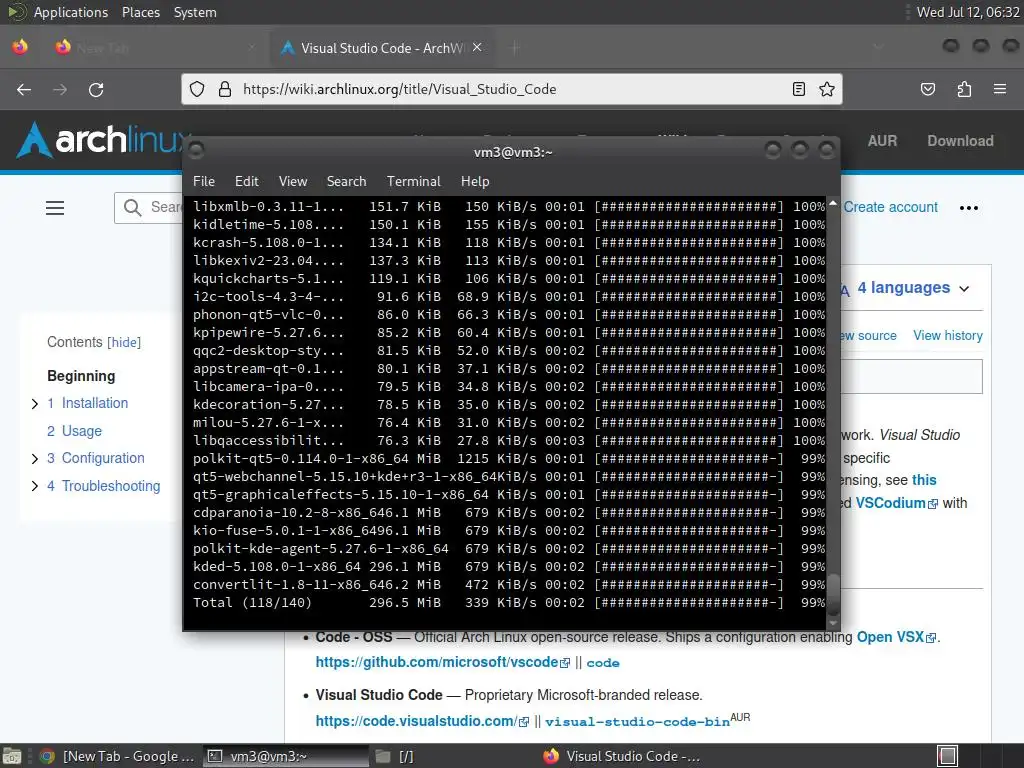Click the Chrome icon in the bottom taskbar
The height and width of the screenshot is (768, 1024).
point(47,756)
